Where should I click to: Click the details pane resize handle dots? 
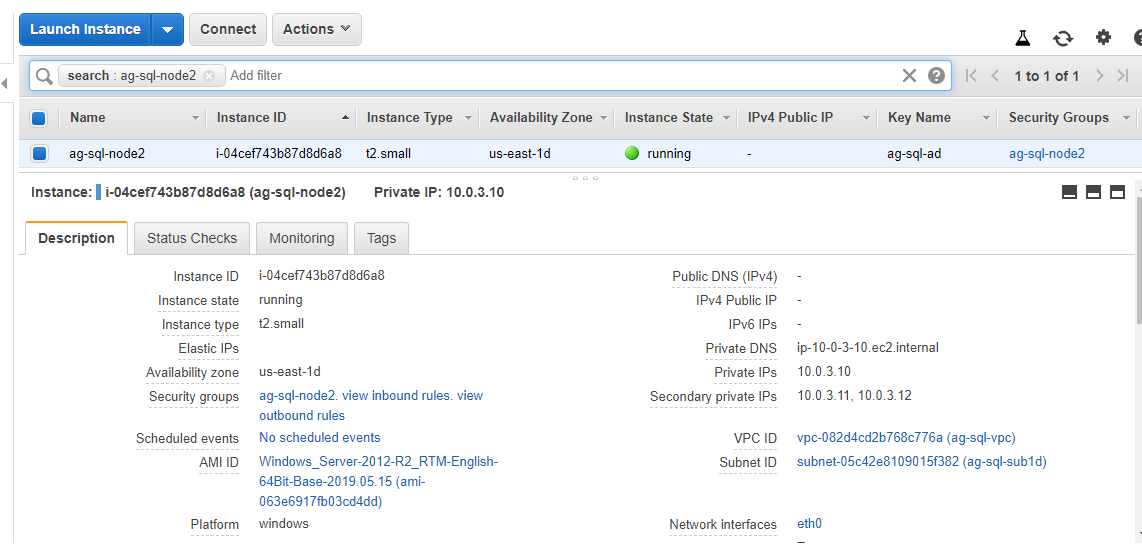[585, 177]
